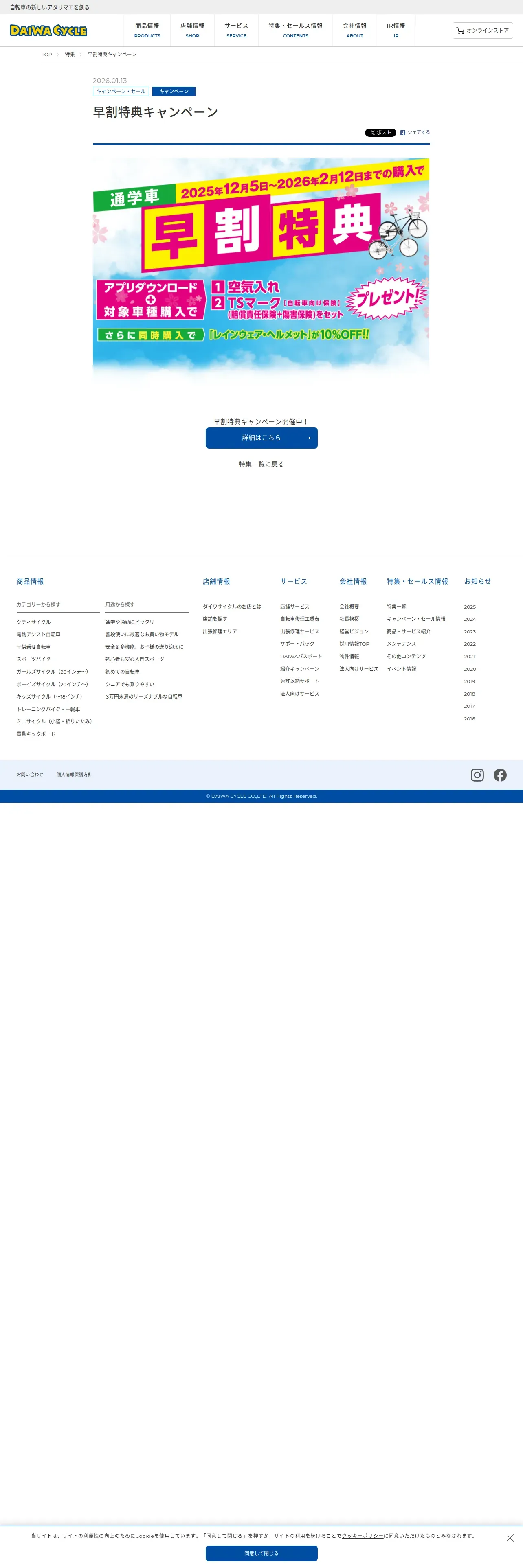Open the 会社情報 ABOUT menu

(354, 31)
